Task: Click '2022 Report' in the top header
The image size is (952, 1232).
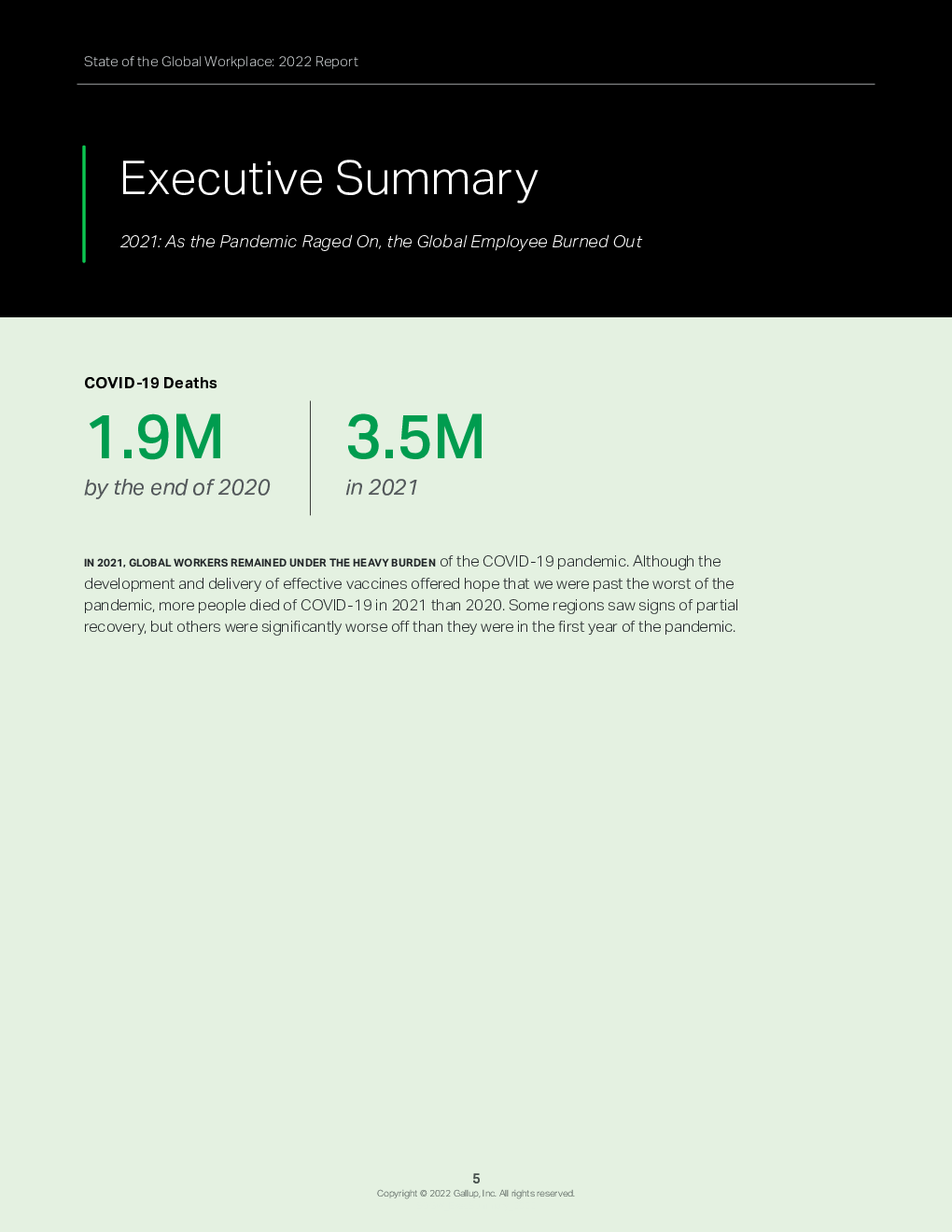Action: (318, 62)
